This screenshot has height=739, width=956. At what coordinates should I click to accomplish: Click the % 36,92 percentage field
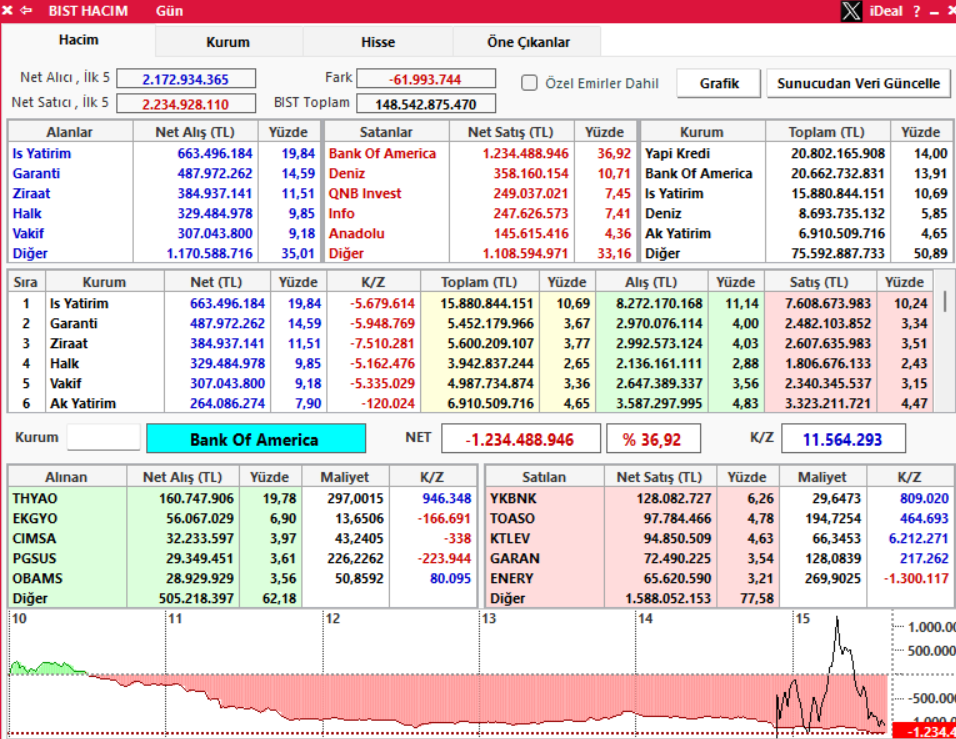[653, 439]
